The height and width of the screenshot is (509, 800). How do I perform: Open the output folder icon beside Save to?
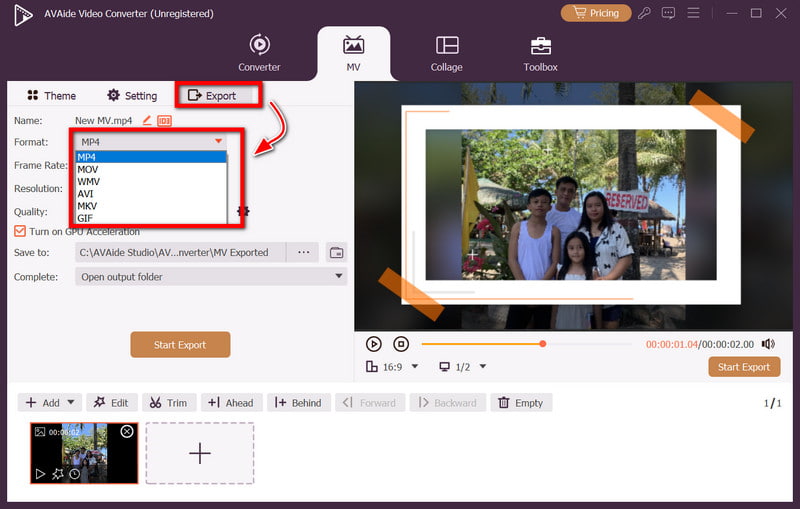[336, 252]
